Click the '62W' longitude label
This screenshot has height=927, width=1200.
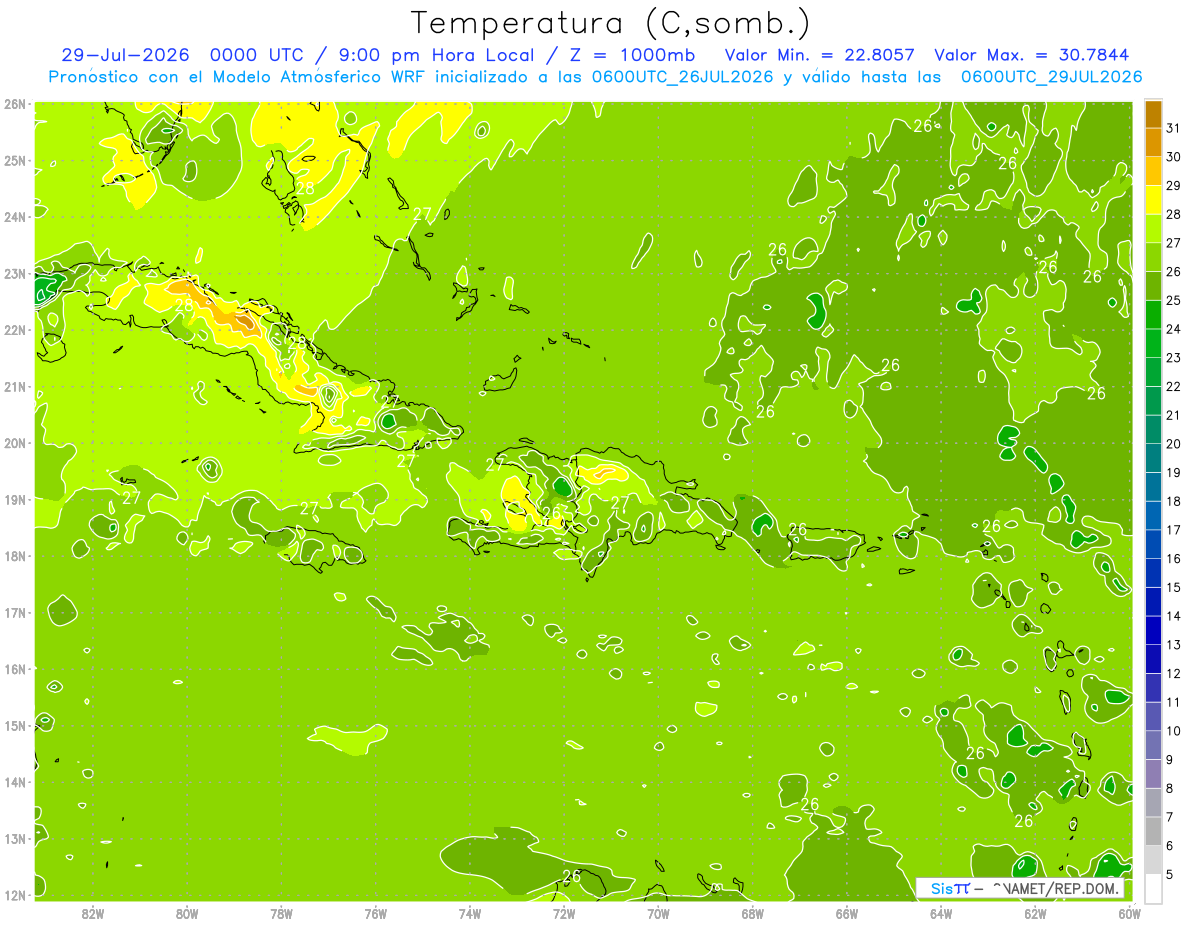(1035, 913)
